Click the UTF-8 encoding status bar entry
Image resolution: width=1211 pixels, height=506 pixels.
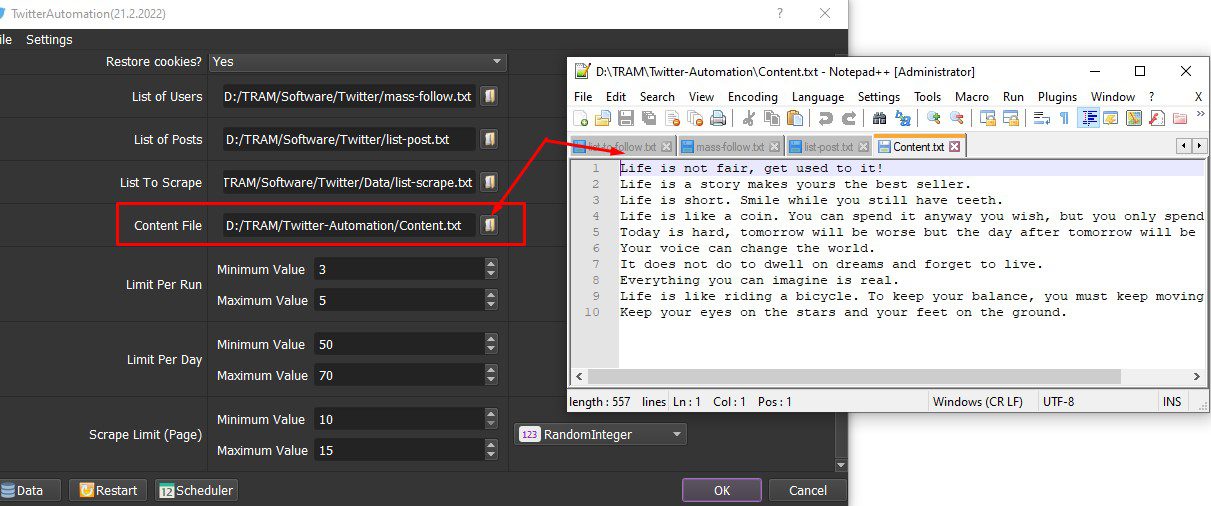[1060, 401]
